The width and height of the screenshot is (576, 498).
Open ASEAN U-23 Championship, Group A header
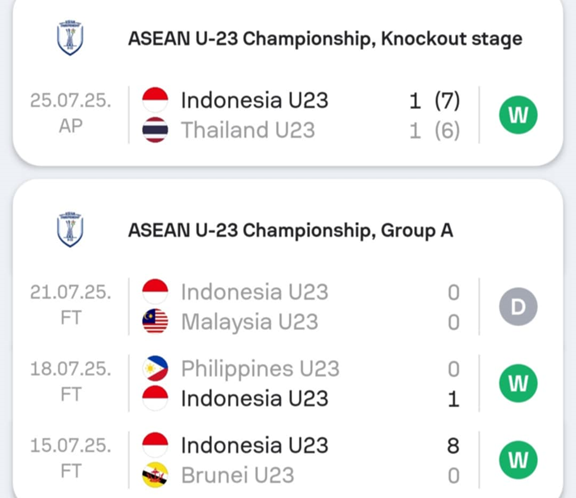291,230
